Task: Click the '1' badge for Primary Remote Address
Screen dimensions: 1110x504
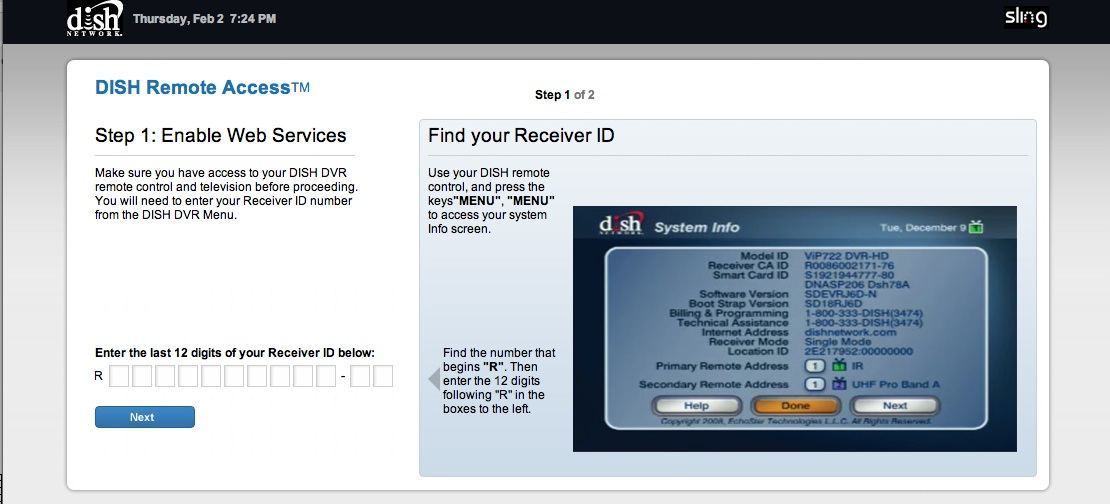Action: (816, 366)
